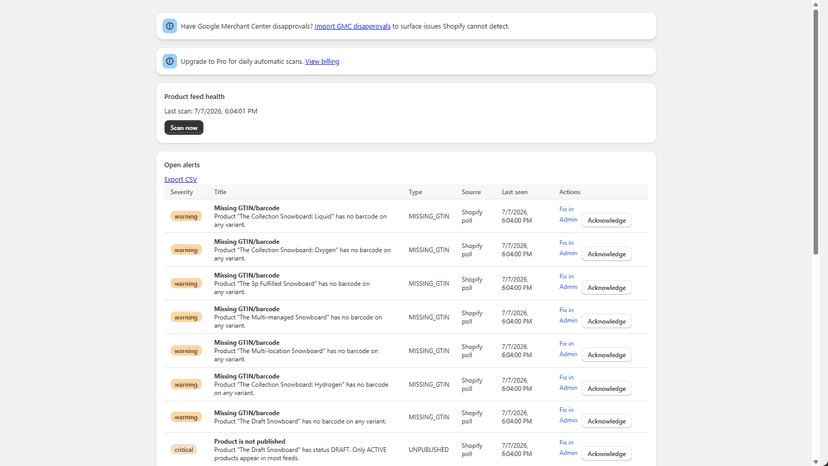Click info icon in GMC disapprovals banner
This screenshot has width=828, height=466.
point(170,26)
